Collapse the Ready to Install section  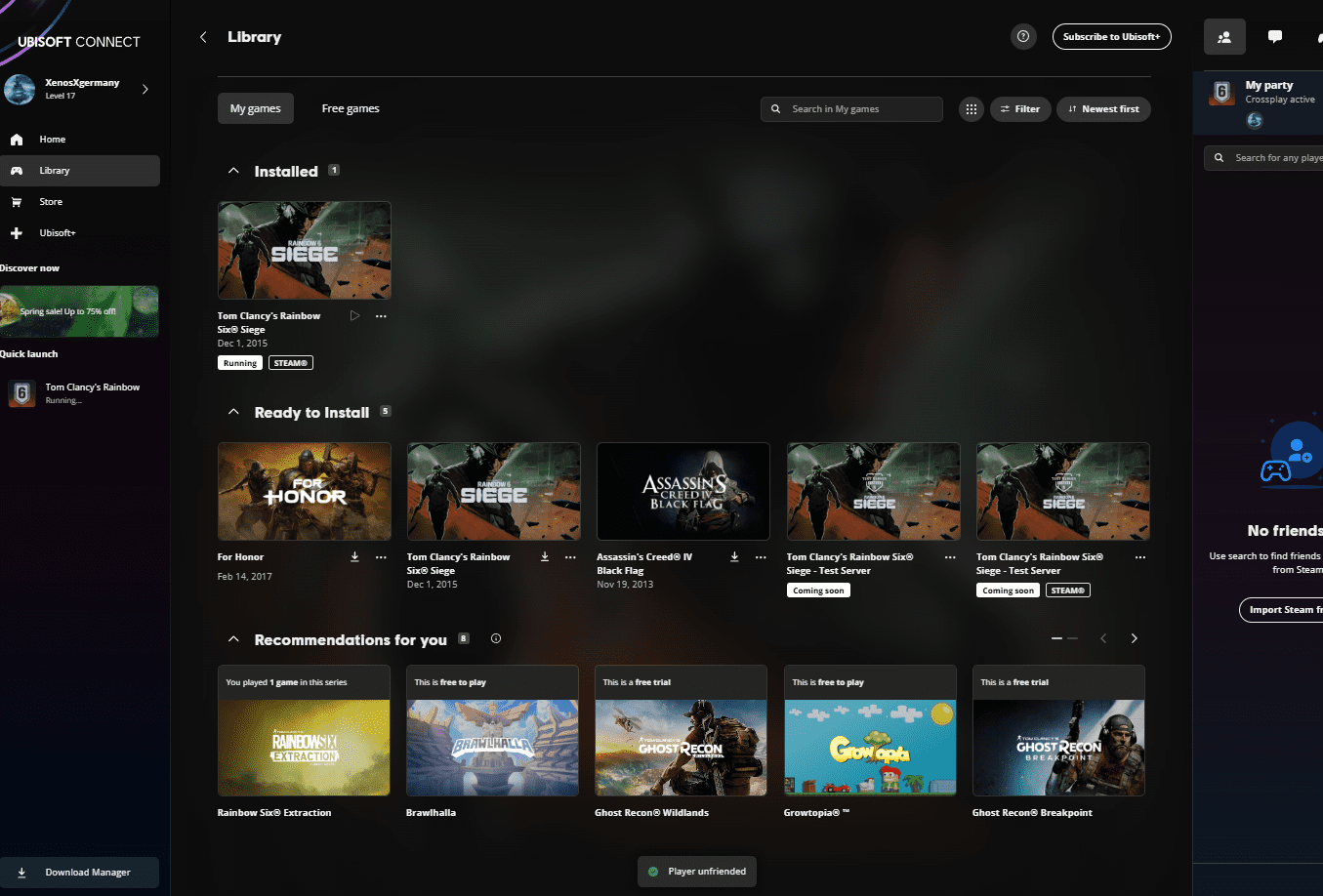233,412
